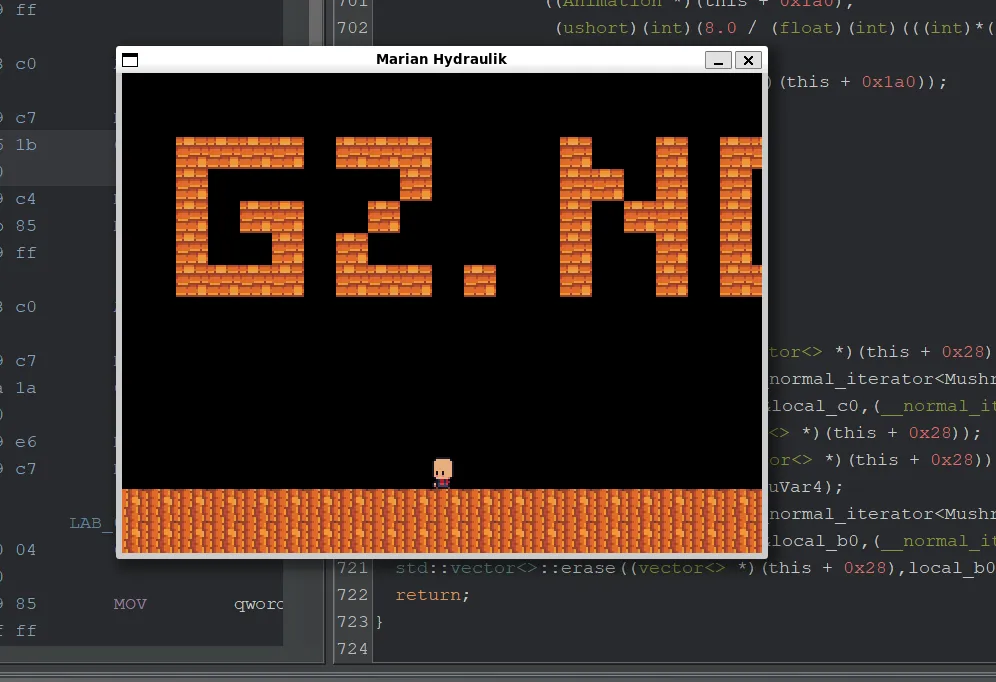The image size is (996, 682).
Task: Open the window menu icon of Marian Hydraulik
Action: click(130, 60)
